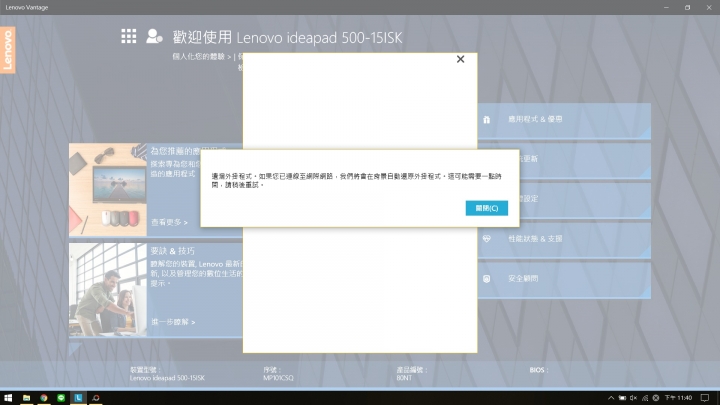Click the Lenovo Vantage taskbar icon
The image size is (720, 405).
point(78,398)
